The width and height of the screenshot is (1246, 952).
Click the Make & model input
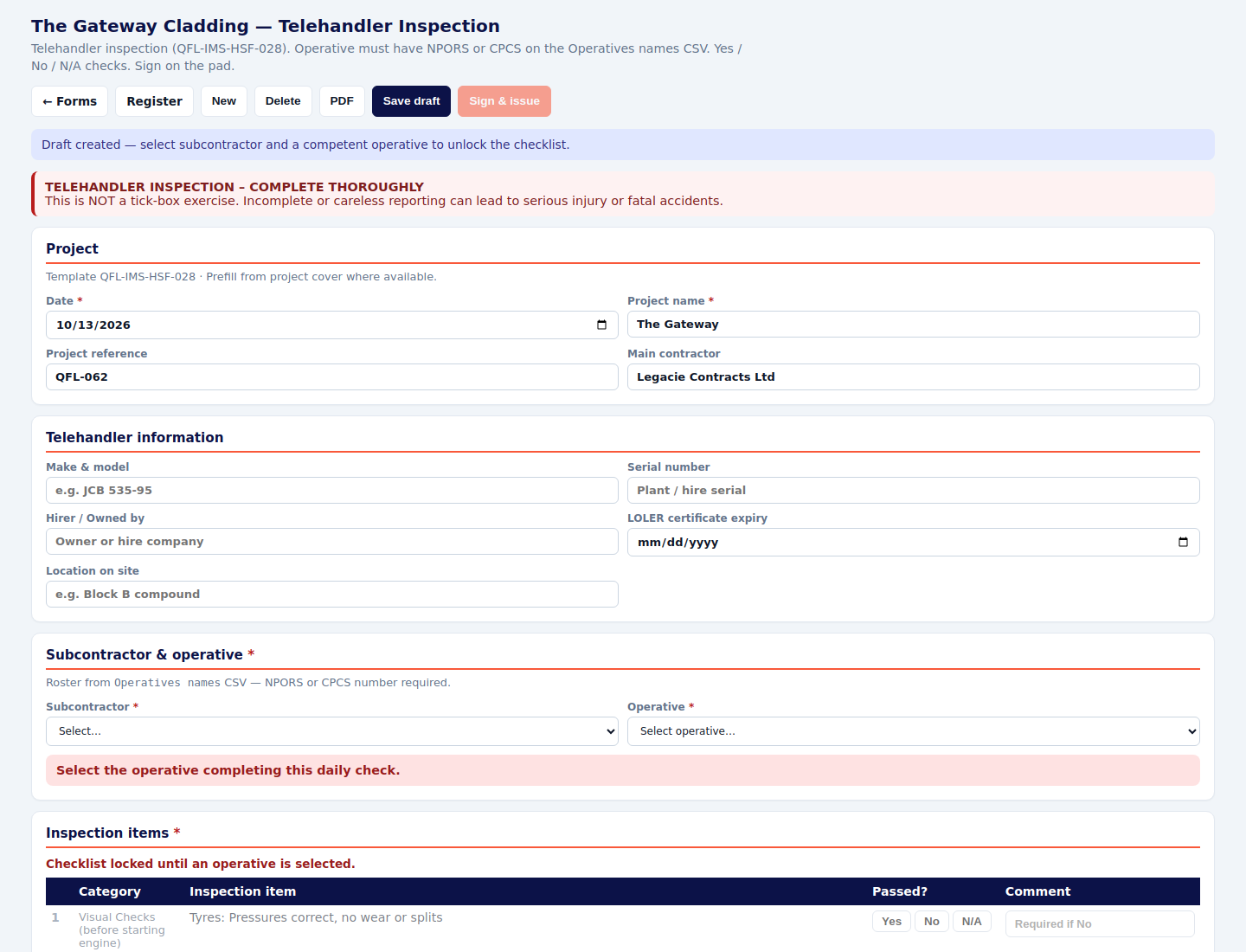pyautogui.click(x=332, y=491)
